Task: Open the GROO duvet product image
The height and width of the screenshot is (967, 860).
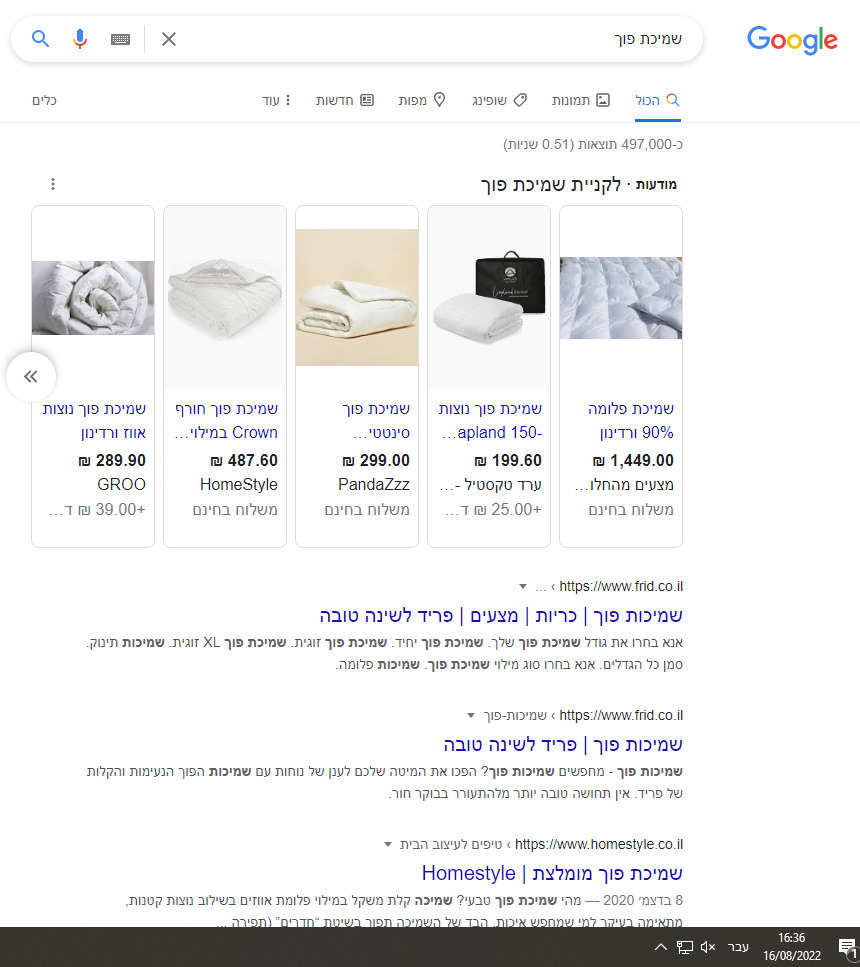Action: point(93,298)
